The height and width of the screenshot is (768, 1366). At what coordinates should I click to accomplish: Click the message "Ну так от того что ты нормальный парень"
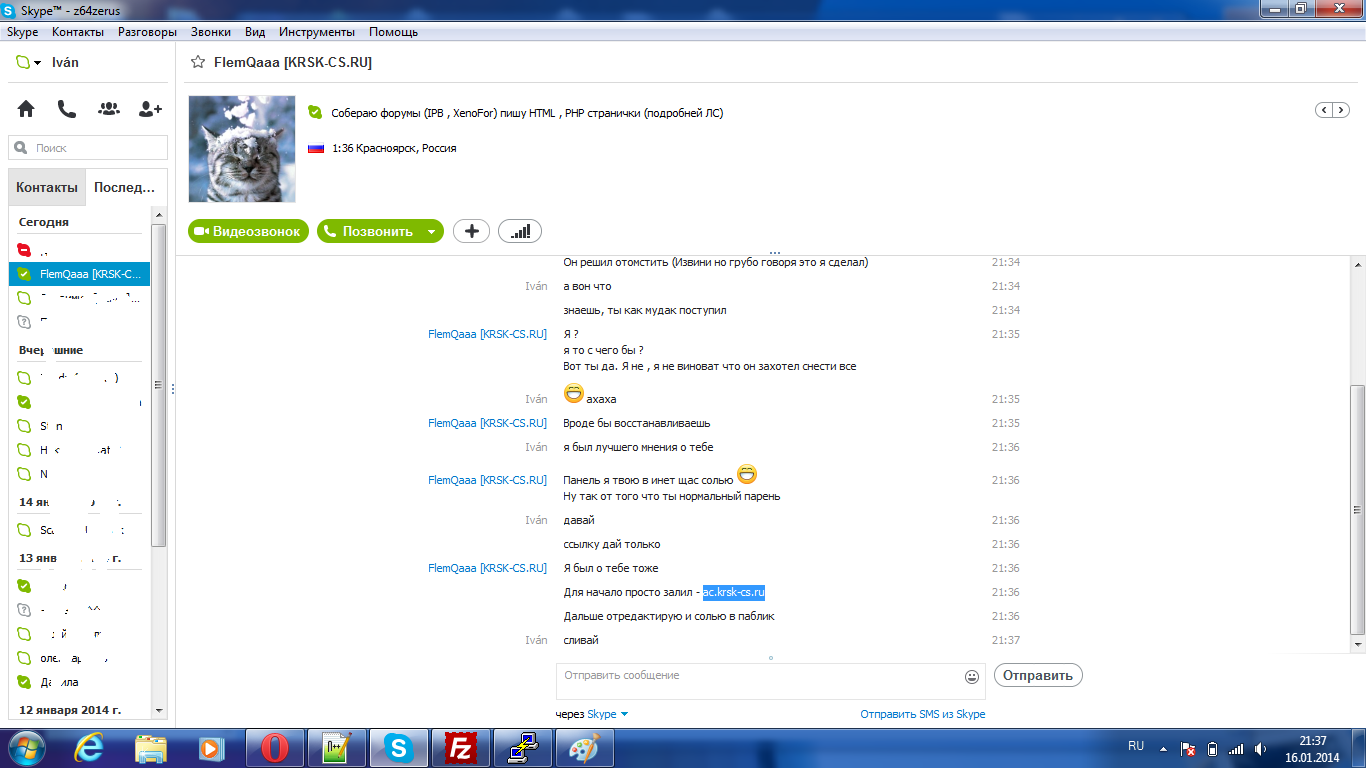[x=672, y=496]
